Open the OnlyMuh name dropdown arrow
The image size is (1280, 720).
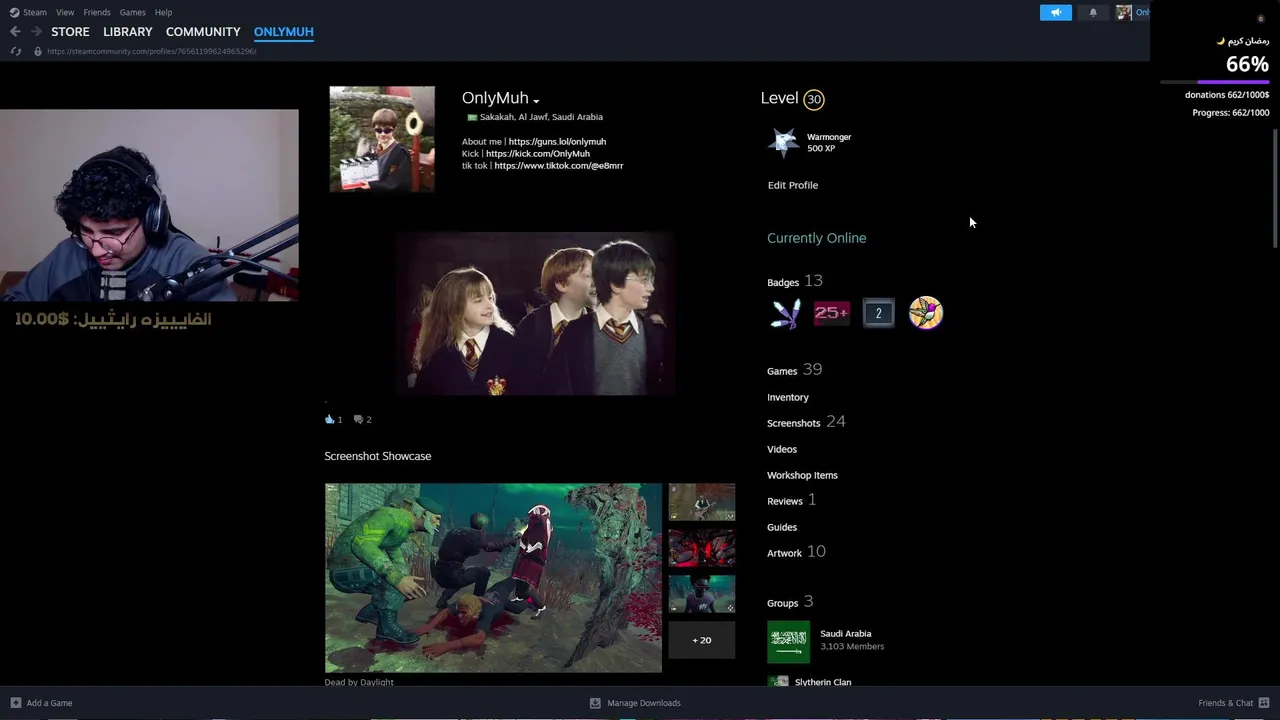(536, 101)
